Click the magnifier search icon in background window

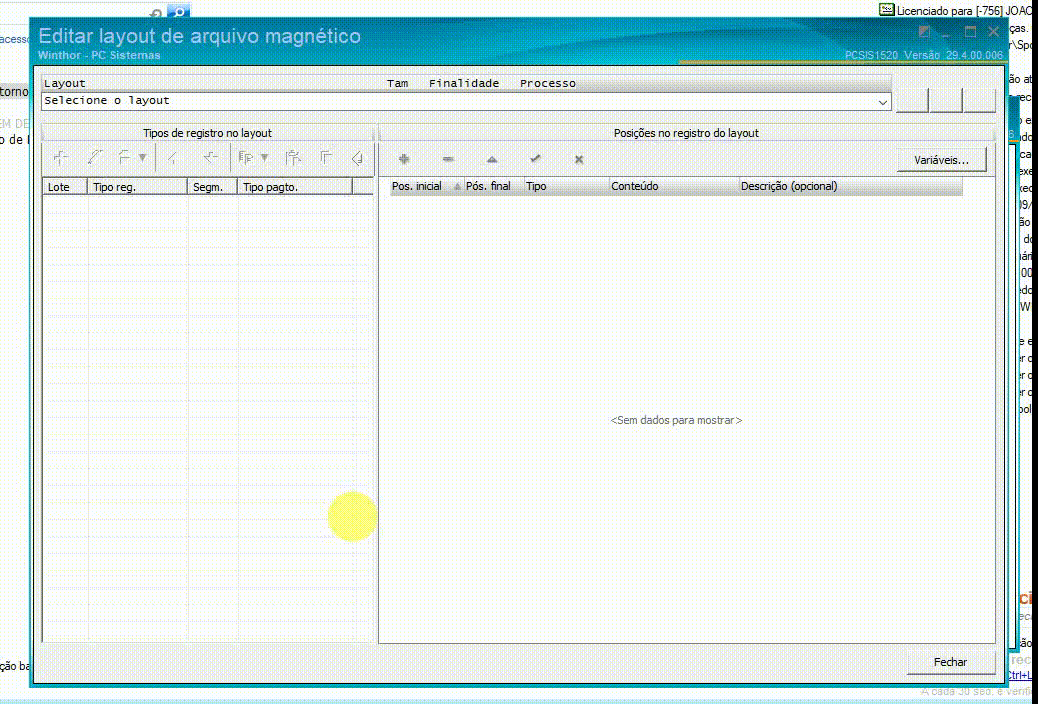pos(178,11)
